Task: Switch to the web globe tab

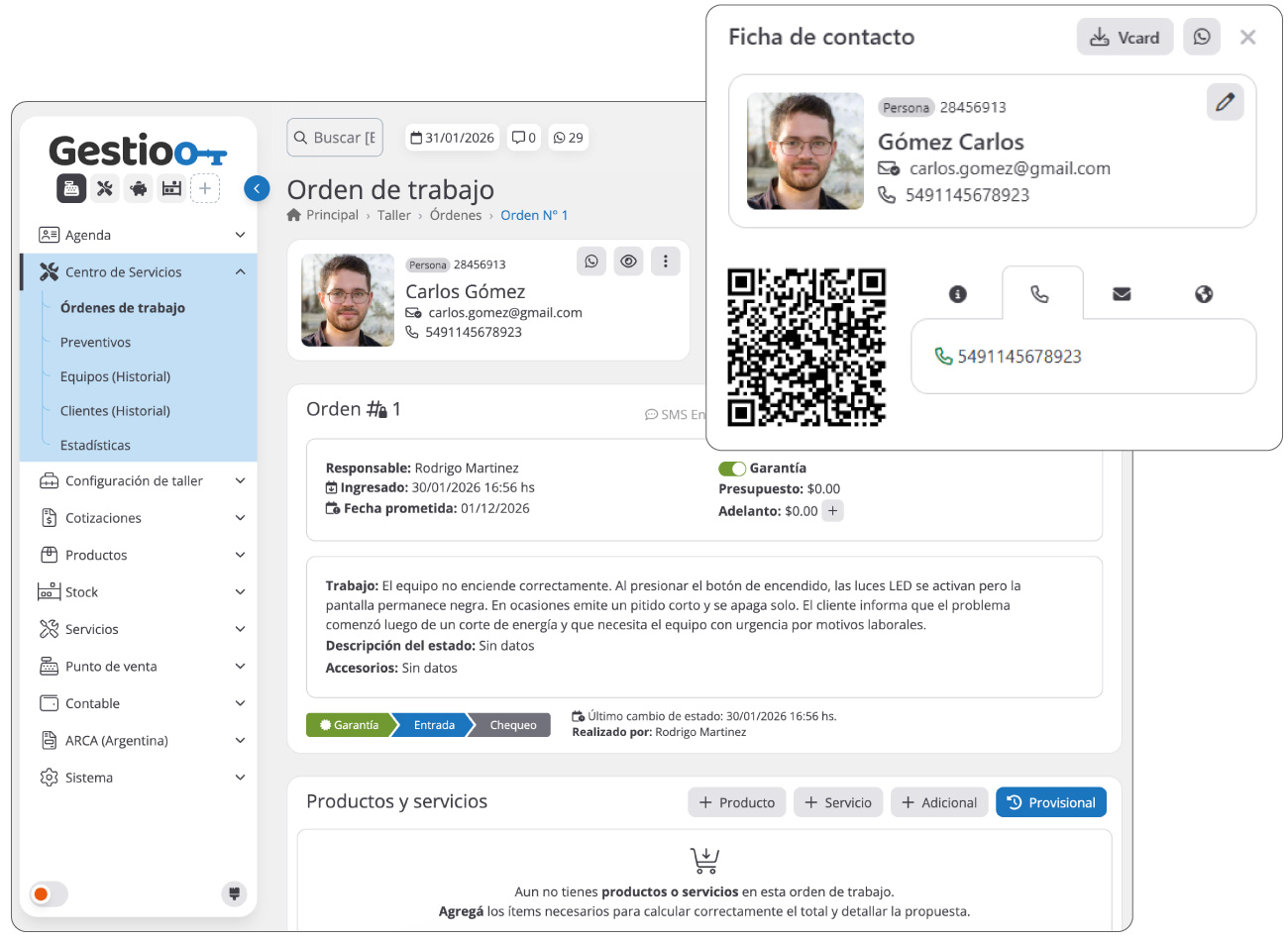Action: point(1204,294)
